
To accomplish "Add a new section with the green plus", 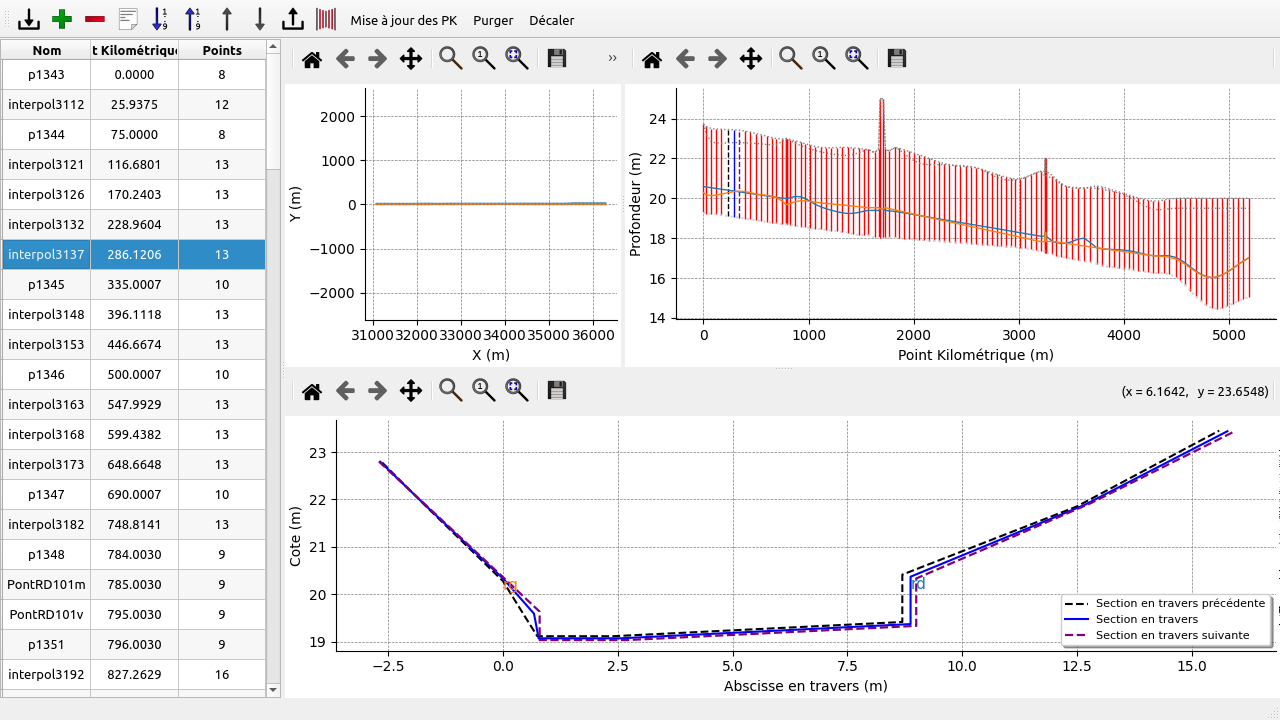I will click(x=62, y=19).
